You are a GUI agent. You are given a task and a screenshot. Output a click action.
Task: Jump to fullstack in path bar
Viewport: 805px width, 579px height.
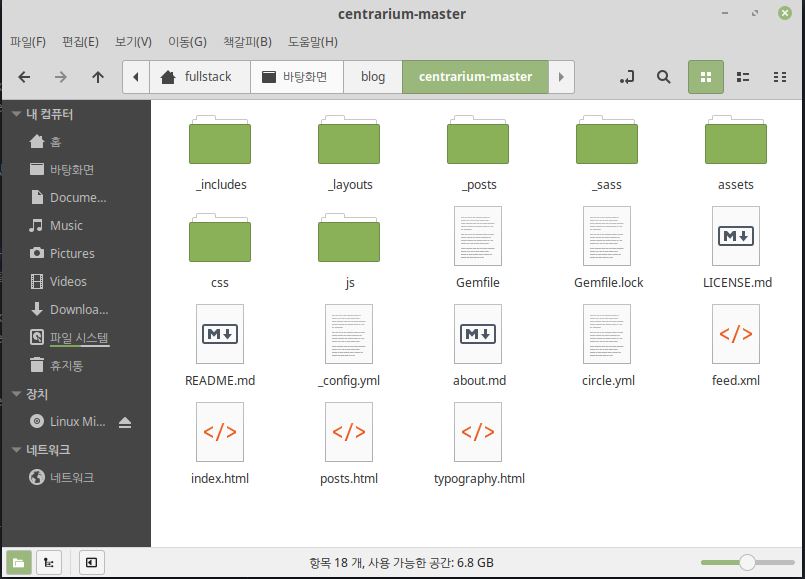[200, 77]
